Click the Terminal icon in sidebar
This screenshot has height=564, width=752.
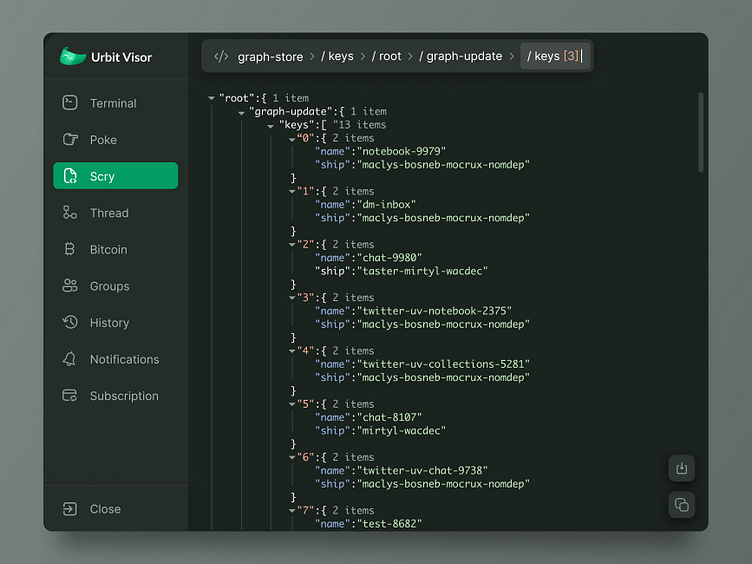point(70,103)
